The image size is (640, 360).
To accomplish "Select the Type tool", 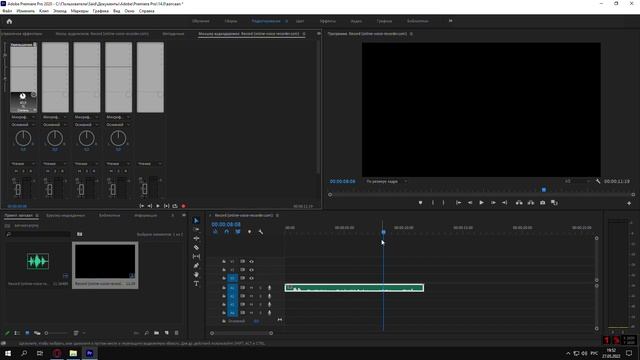I will pyautogui.click(x=196, y=284).
